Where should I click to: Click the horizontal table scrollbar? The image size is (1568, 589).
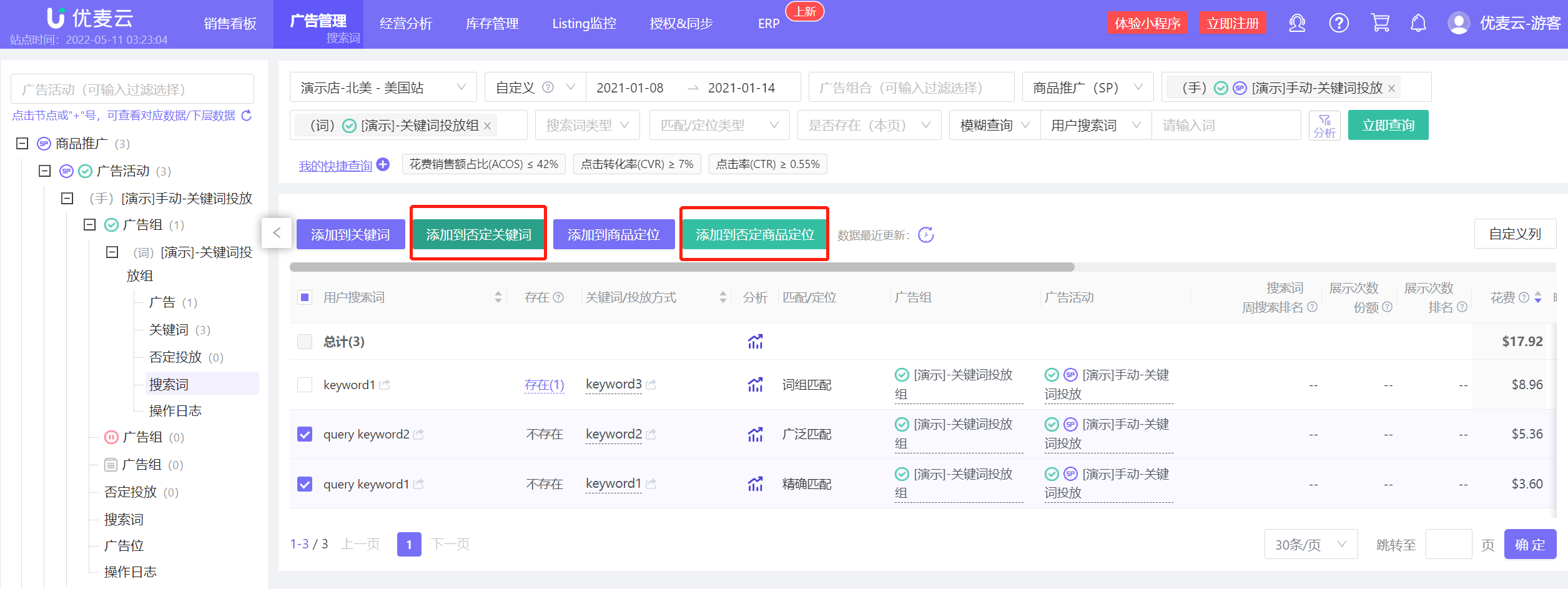(682, 267)
